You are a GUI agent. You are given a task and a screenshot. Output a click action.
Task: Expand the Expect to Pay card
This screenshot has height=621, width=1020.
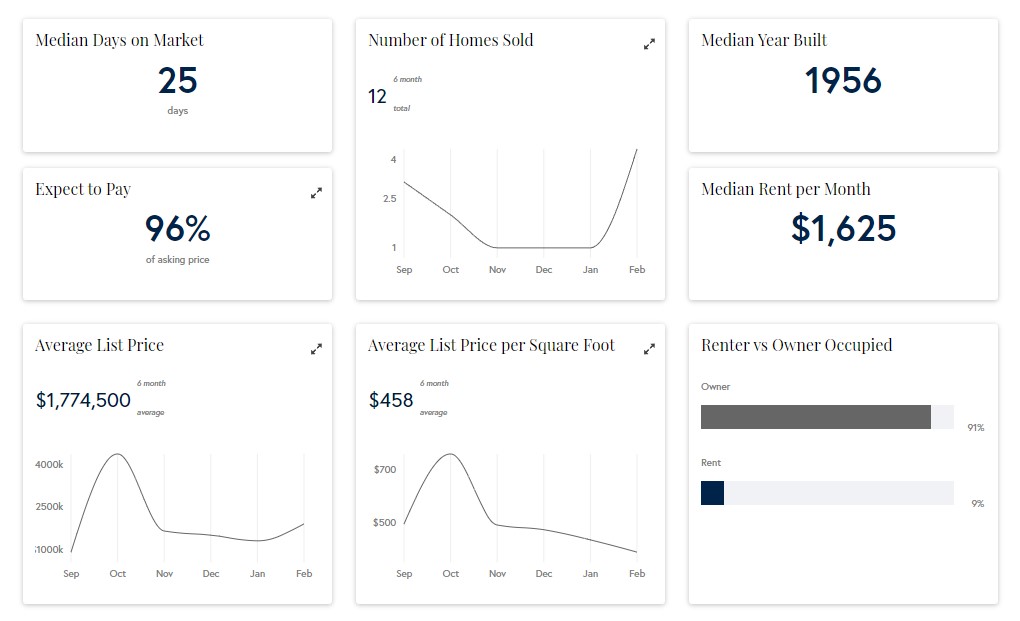click(316, 192)
